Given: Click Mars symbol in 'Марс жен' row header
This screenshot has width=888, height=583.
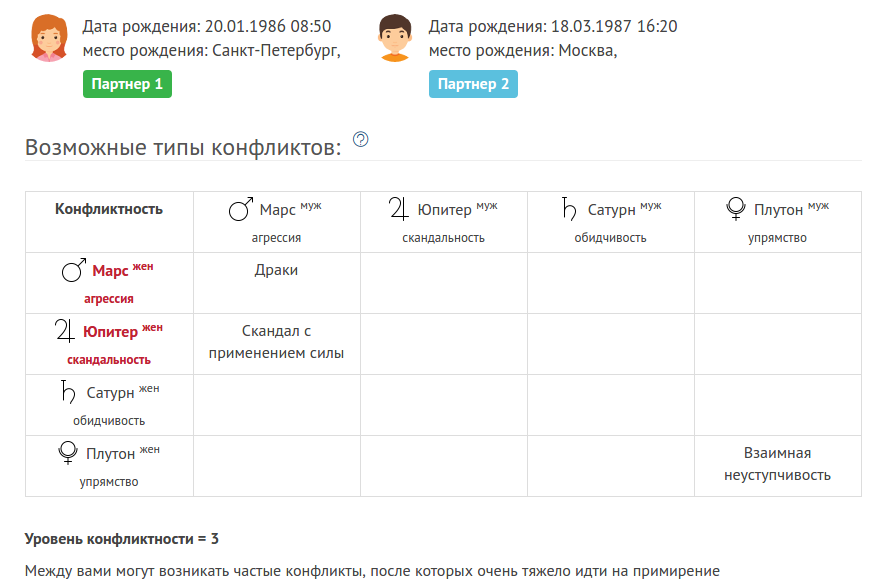Looking at the screenshot, I should [x=74, y=270].
